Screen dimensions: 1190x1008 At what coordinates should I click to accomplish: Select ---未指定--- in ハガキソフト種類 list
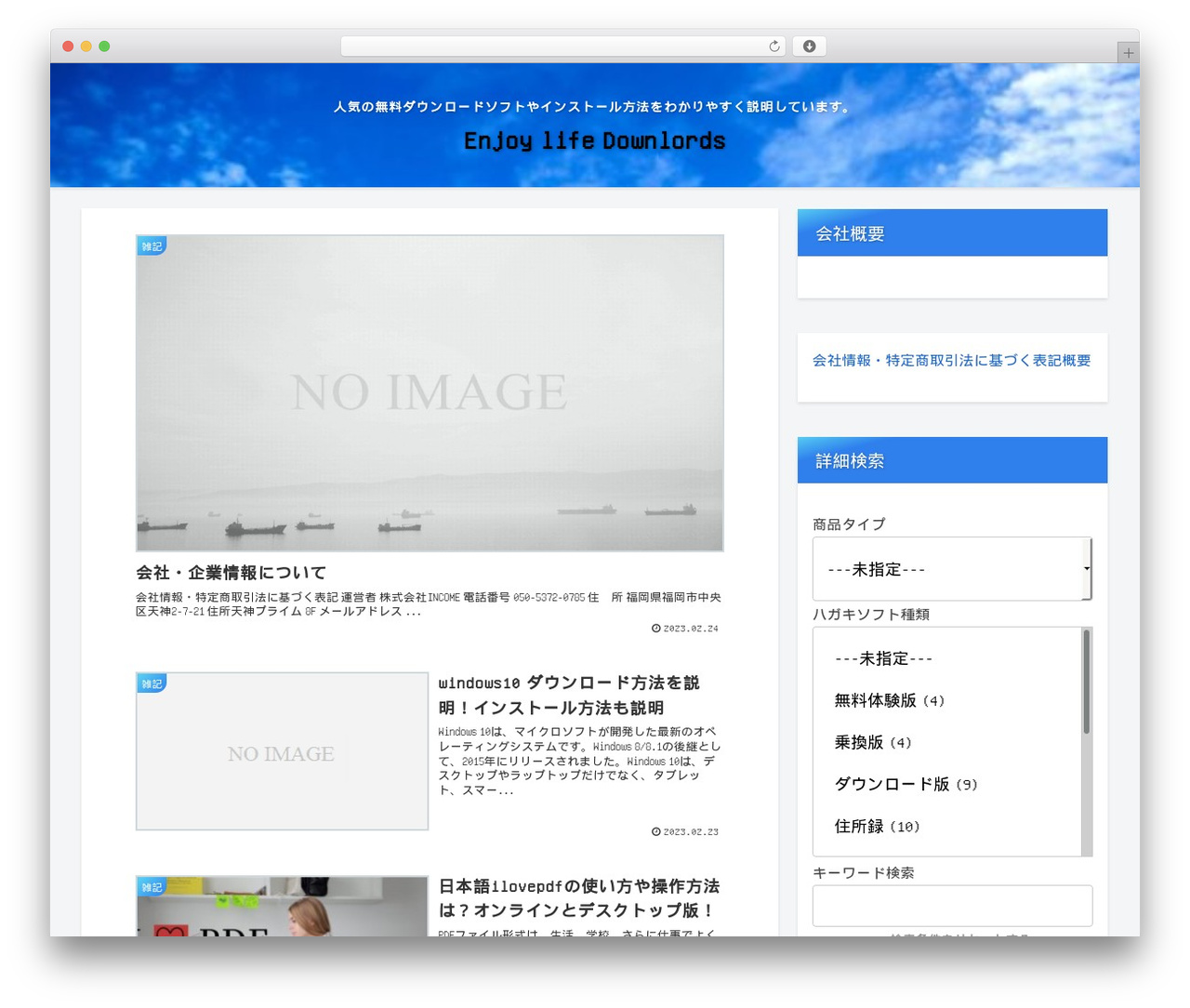(x=883, y=659)
